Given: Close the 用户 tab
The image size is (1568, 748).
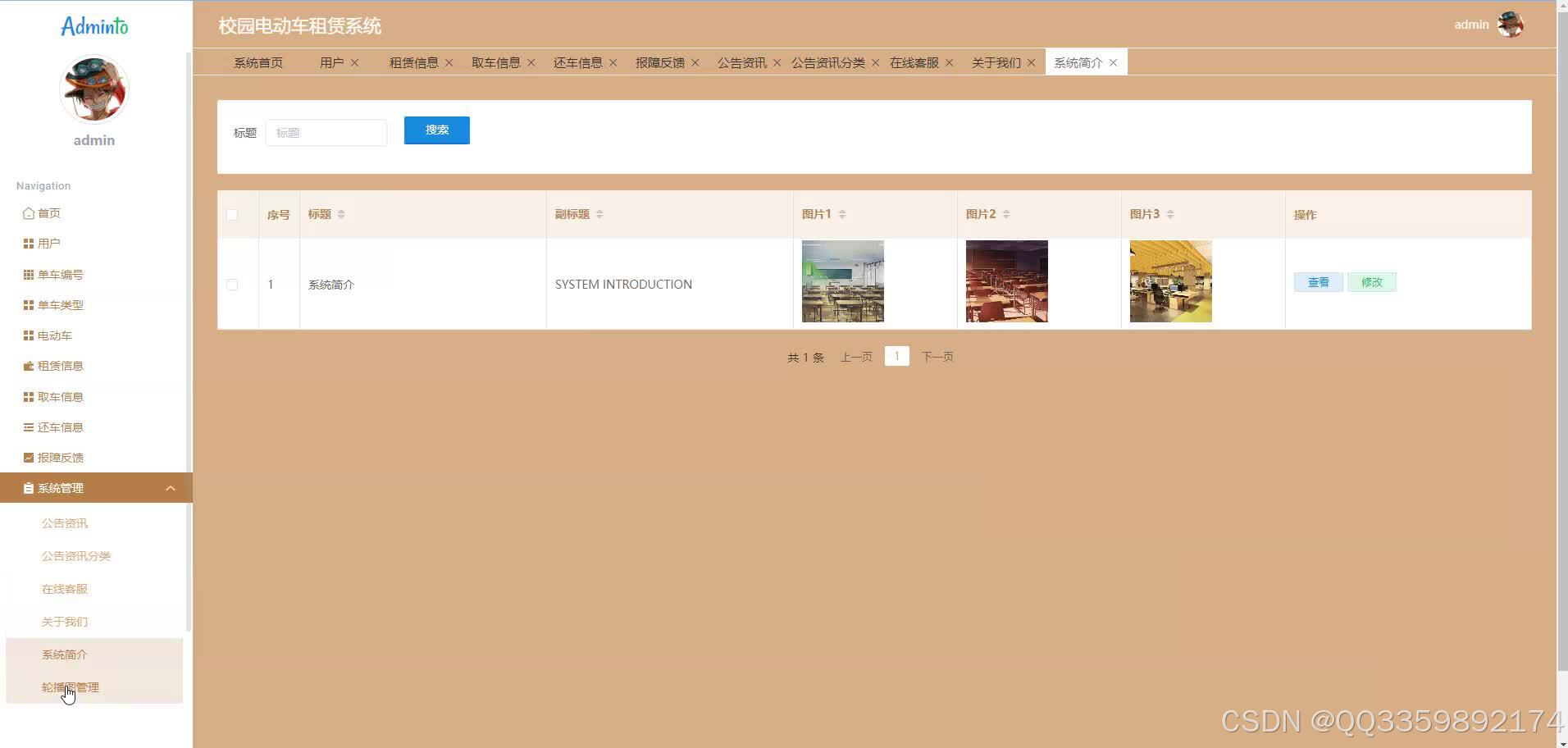Looking at the screenshot, I should click(x=355, y=62).
